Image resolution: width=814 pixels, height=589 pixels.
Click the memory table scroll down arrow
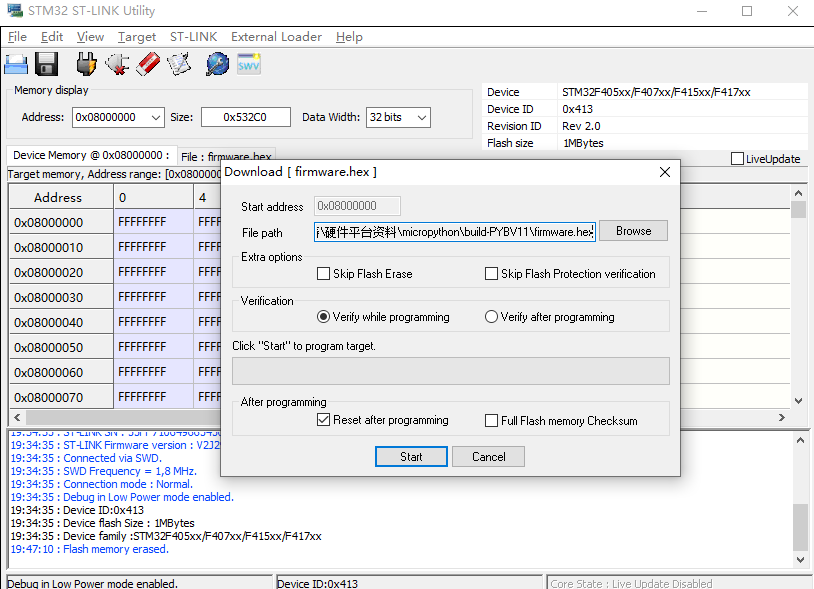pos(798,401)
